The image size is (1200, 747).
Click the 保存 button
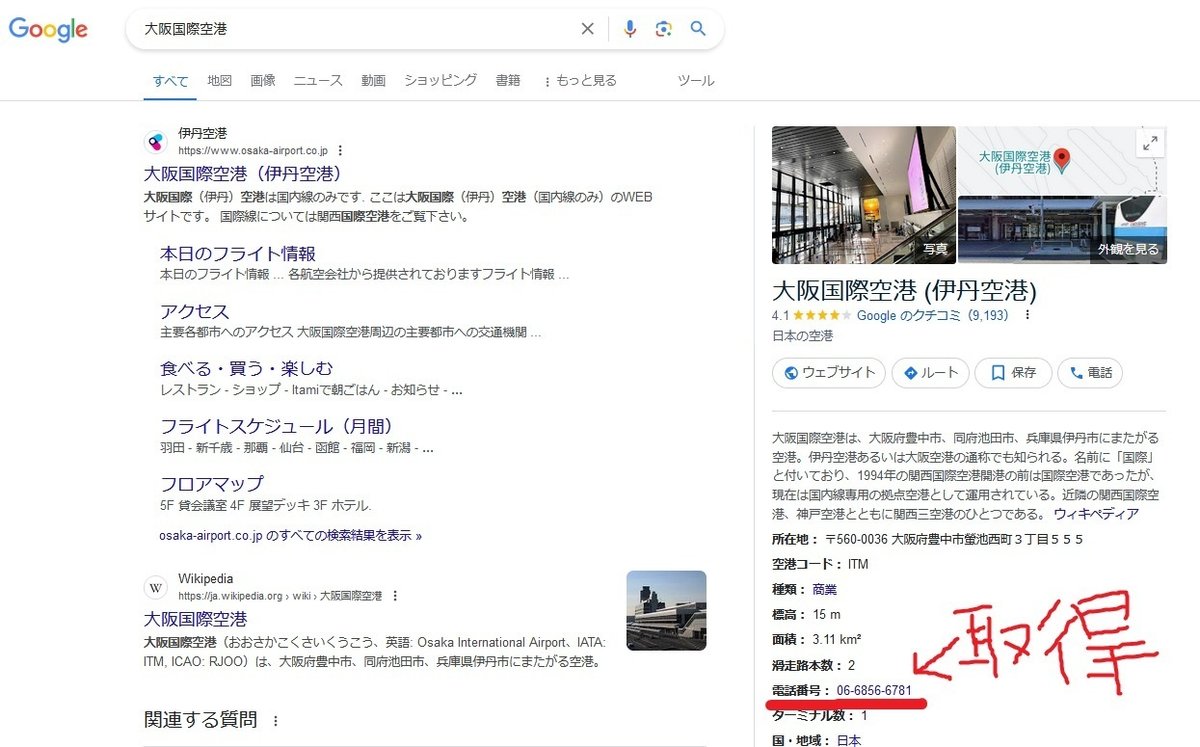coord(1013,373)
